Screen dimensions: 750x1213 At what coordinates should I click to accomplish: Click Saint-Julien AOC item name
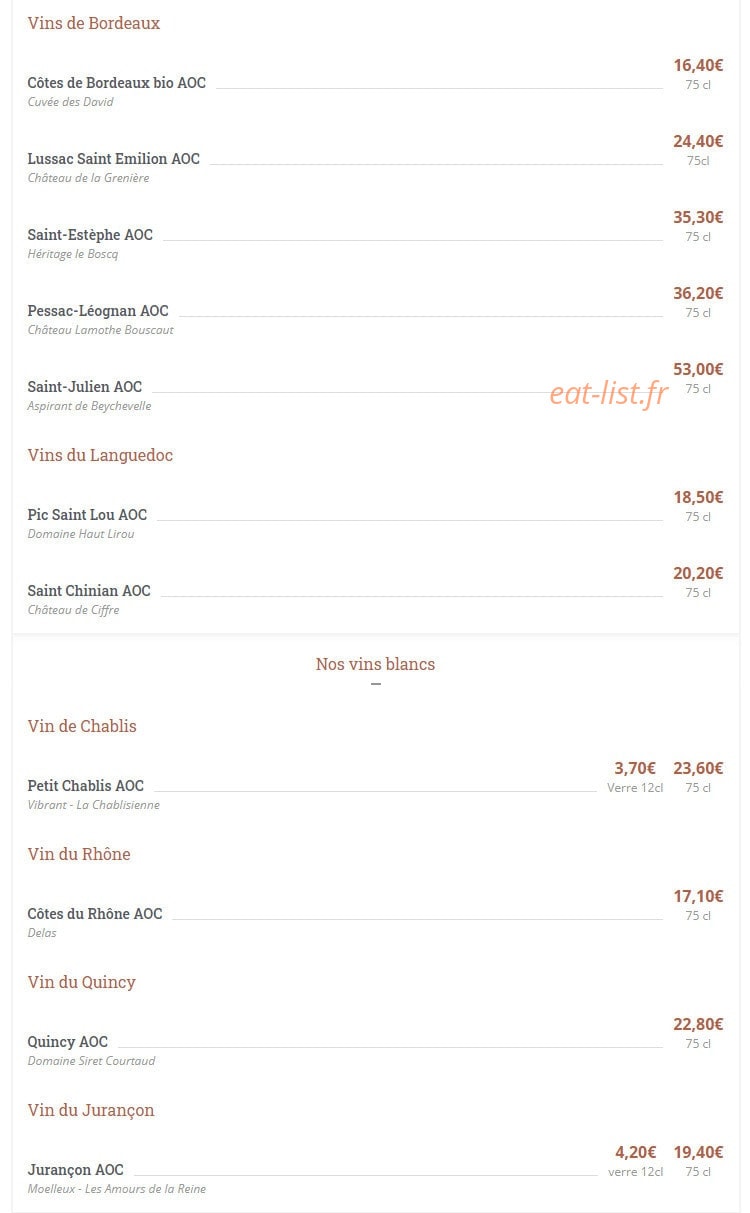click(x=85, y=387)
